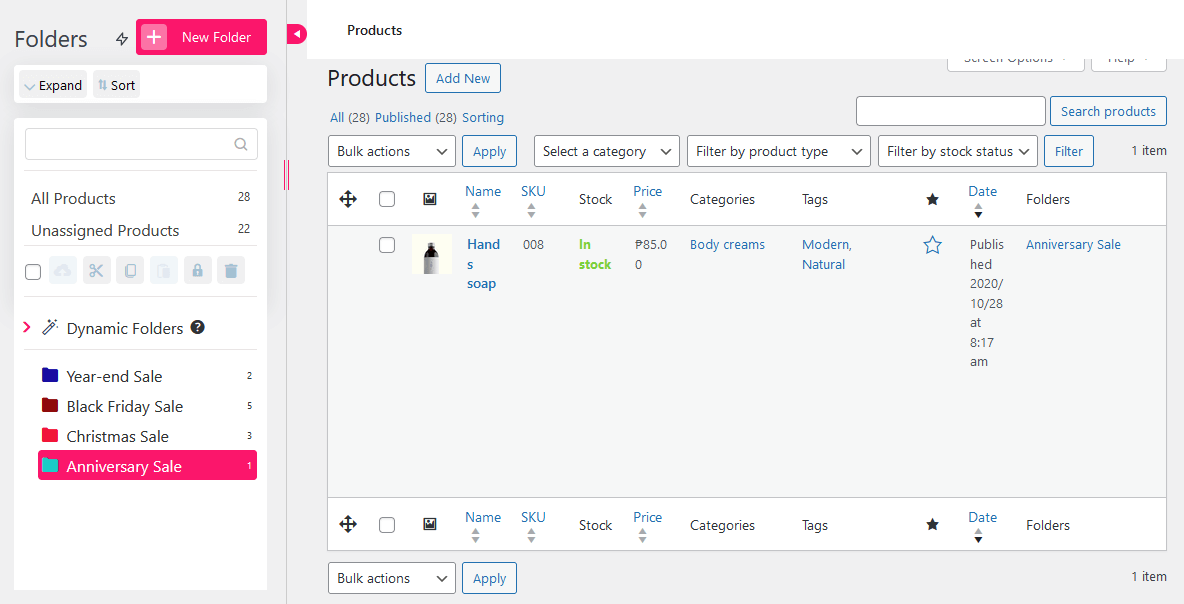Click the scissors cut folder icon
This screenshot has height=604, width=1184.
(x=97, y=270)
